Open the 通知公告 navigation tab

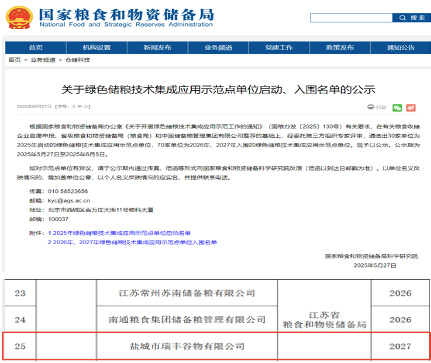click(x=401, y=48)
